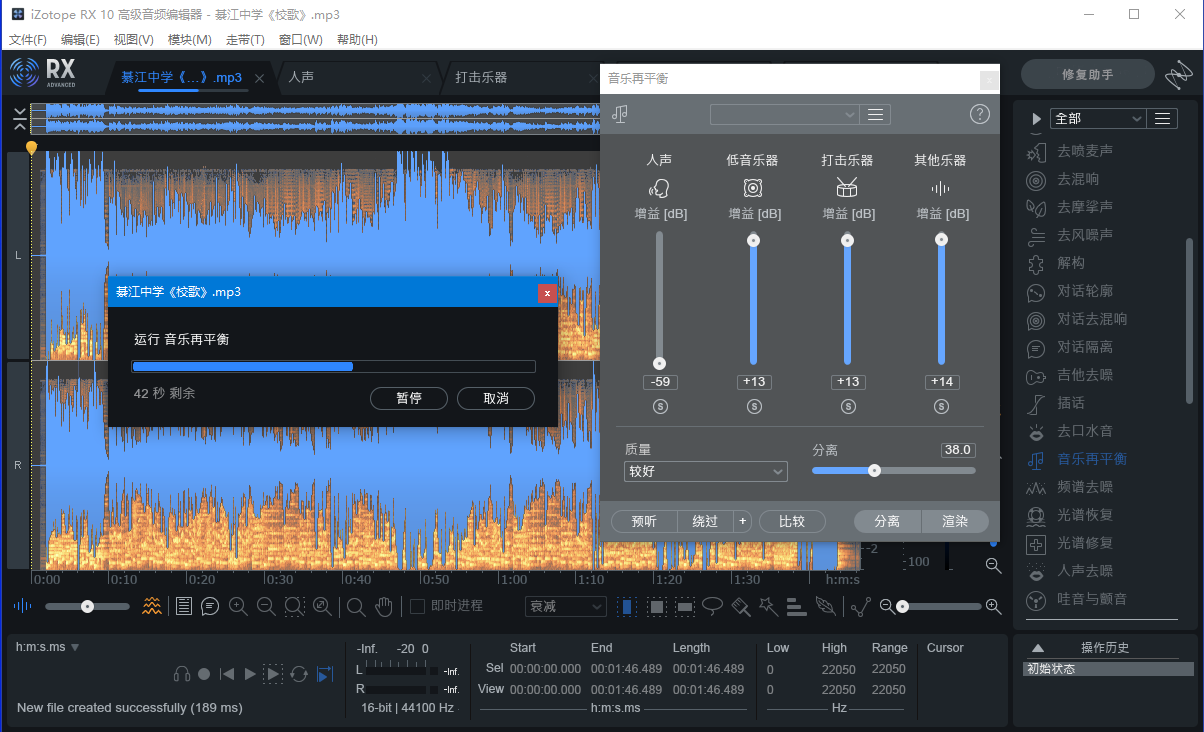Viewport: 1204px width, 732px height.
Task: Collapse the 操作历史 panel triangle
Action: (1038, 648)
